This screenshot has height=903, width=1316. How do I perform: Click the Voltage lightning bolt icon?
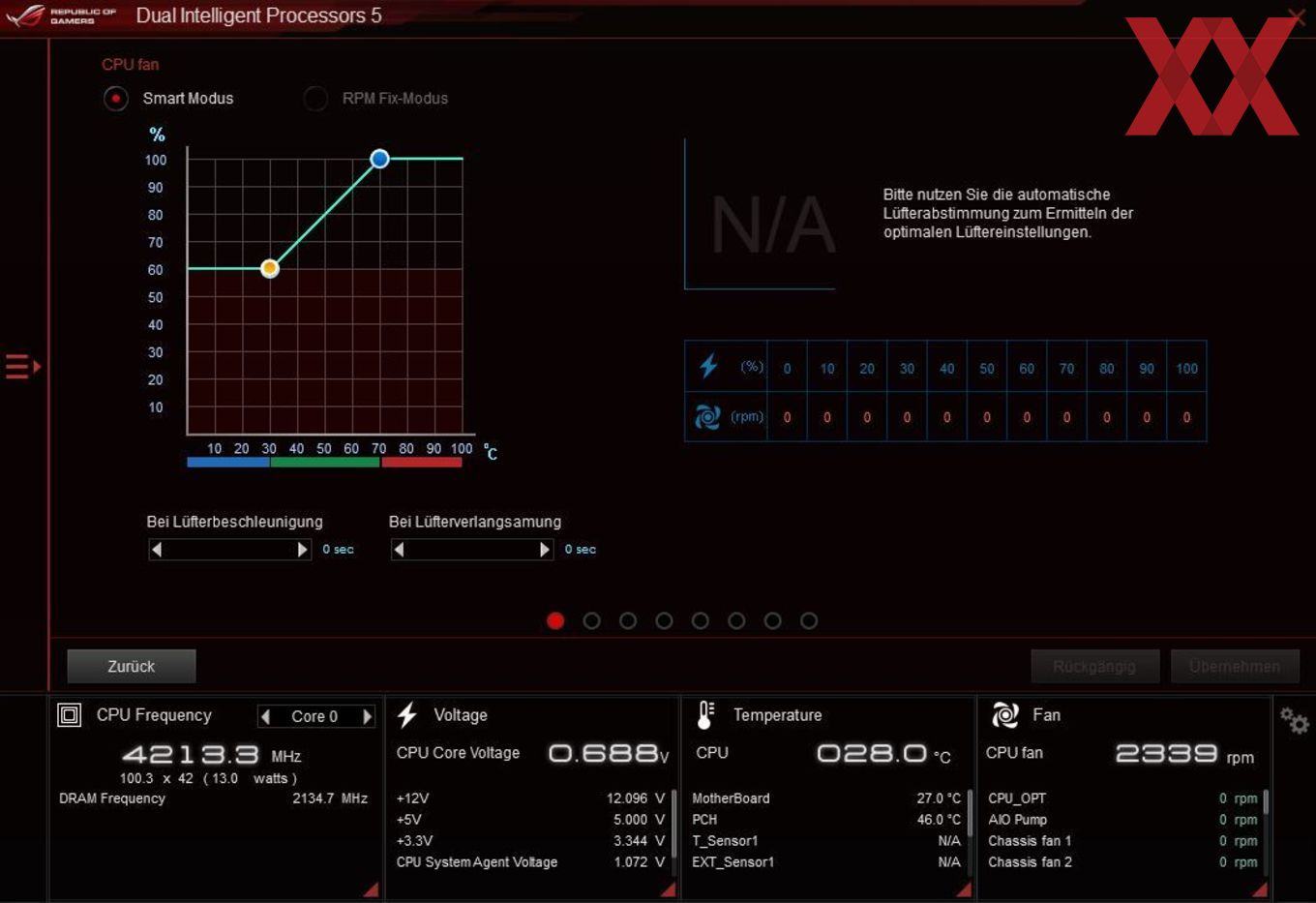pyautogui.click(x=407, y=715)
